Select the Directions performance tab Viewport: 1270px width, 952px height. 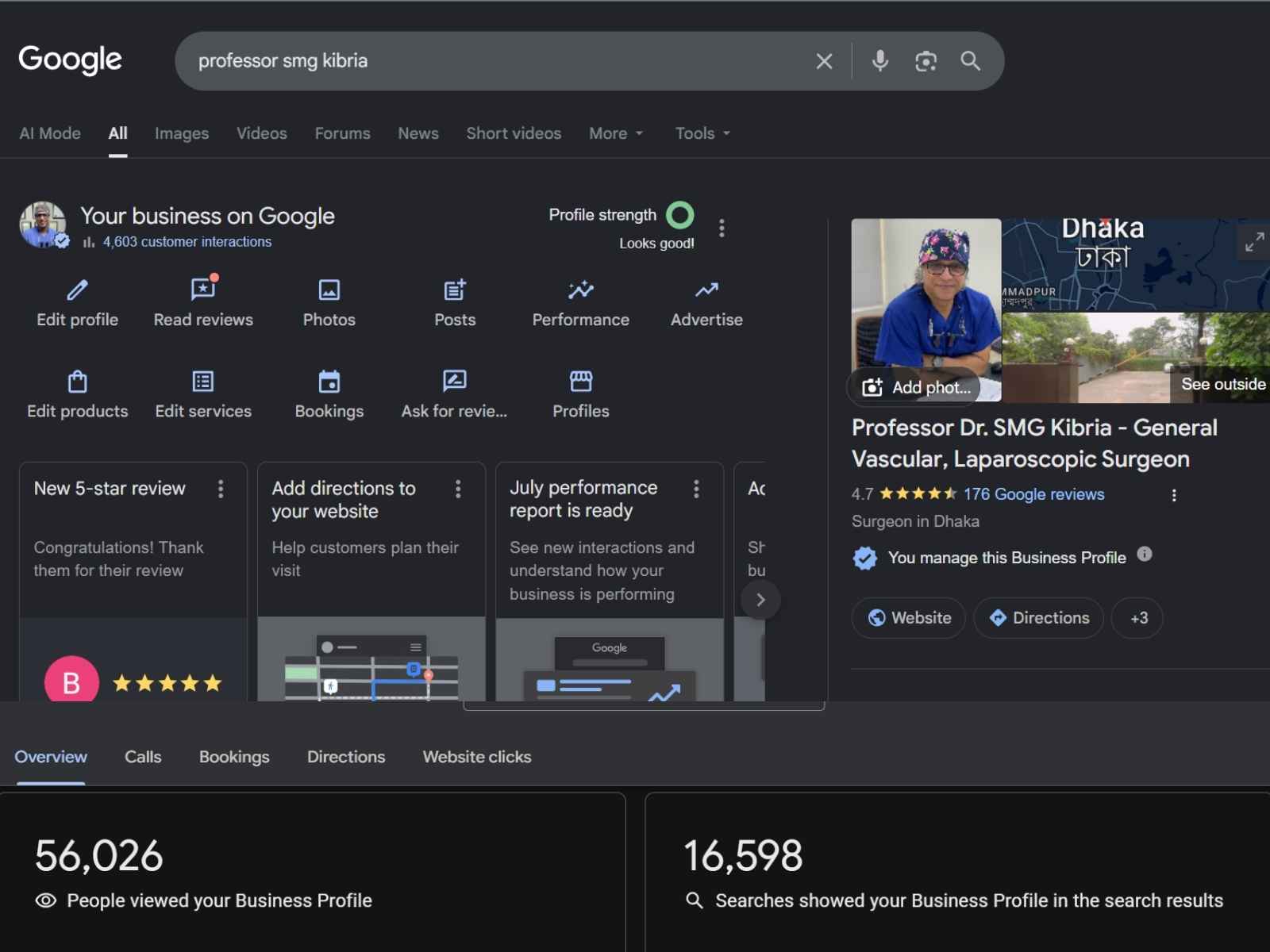(x=346, y=757)
